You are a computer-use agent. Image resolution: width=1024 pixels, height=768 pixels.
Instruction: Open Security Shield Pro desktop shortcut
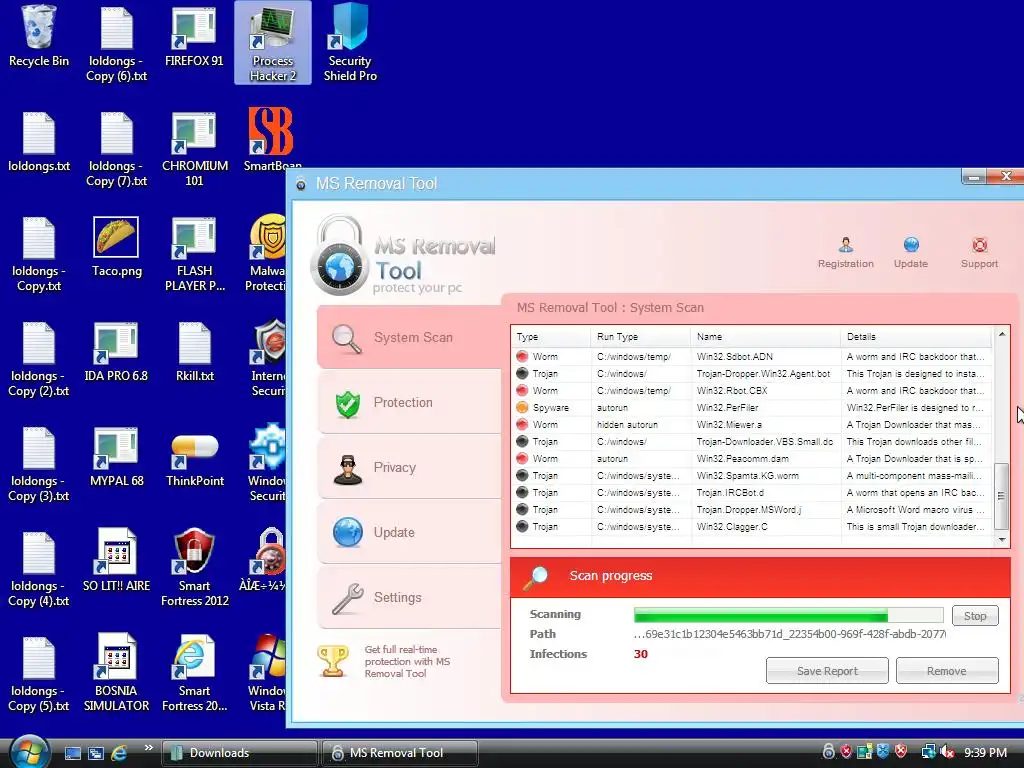coord(350,43)
